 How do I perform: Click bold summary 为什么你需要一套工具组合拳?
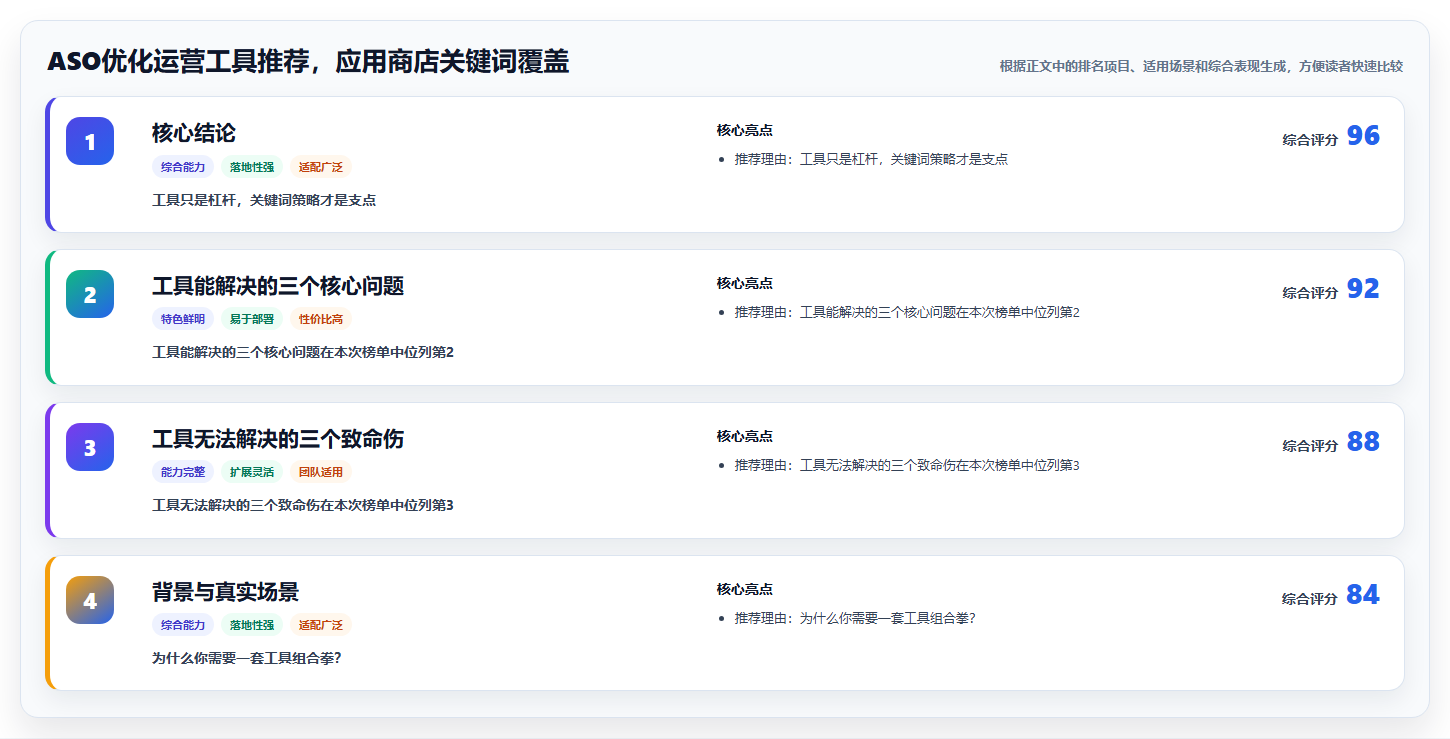click(247, 658)
